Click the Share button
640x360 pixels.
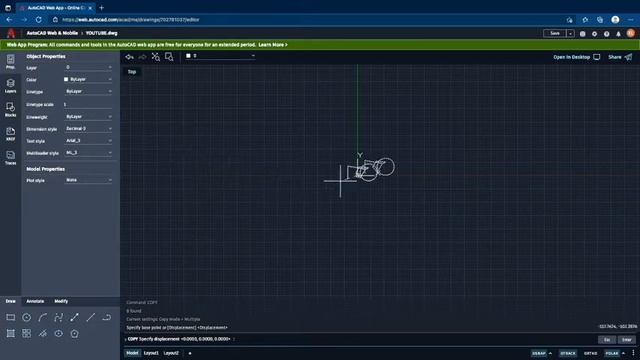(620, 57)
